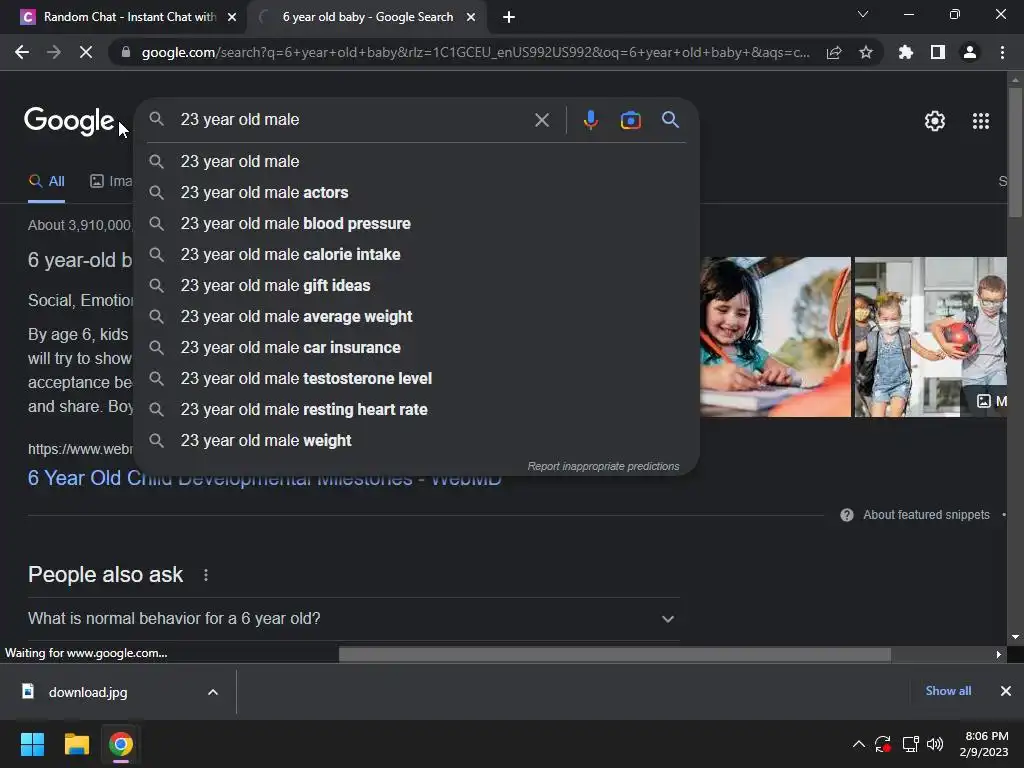This screenshot has width=1024, height=768.
Task: Bookmark this page with star icon
Action: [866, 52]
